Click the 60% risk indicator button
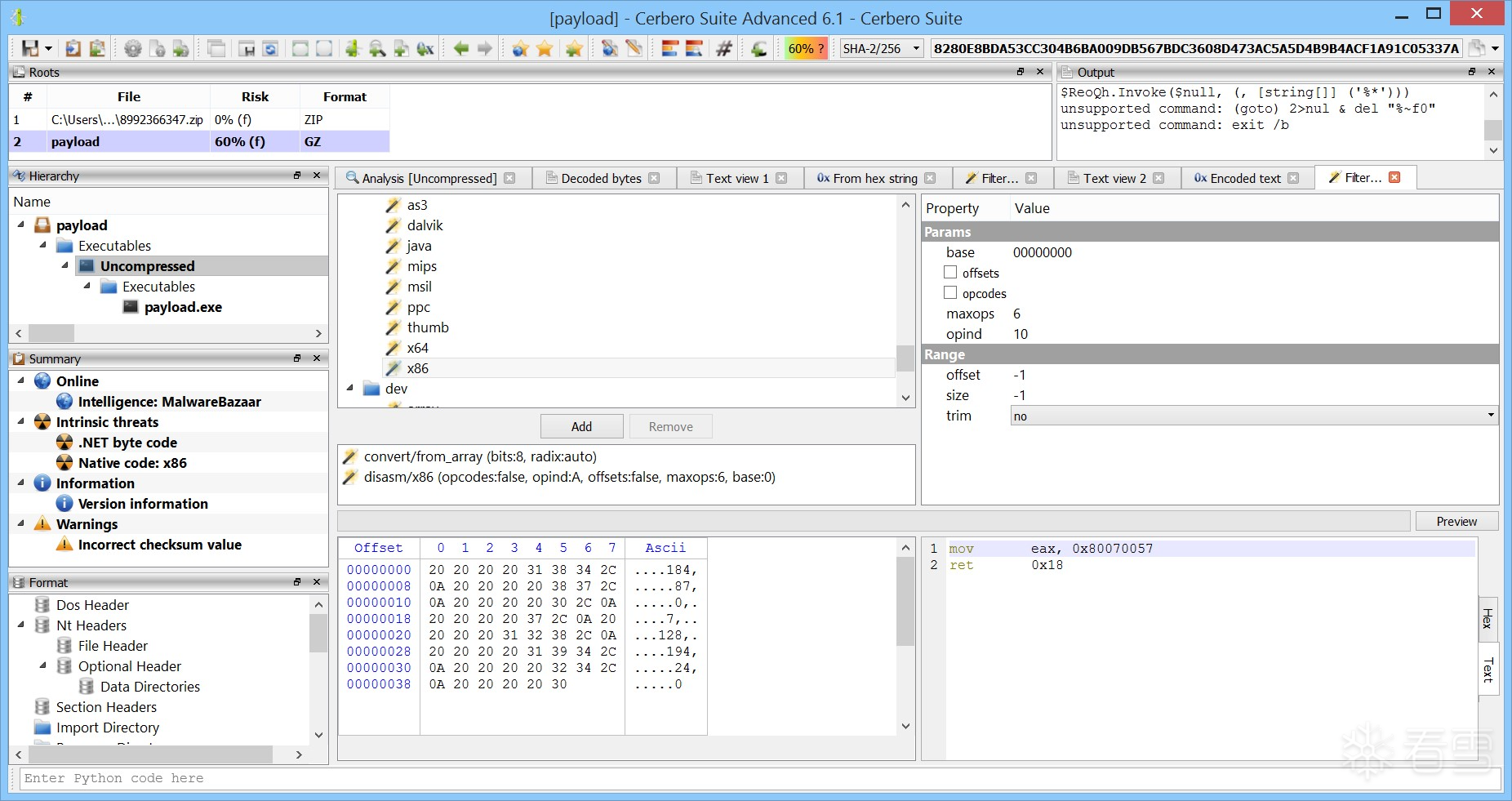1512x801 pixels. (806, 48)
